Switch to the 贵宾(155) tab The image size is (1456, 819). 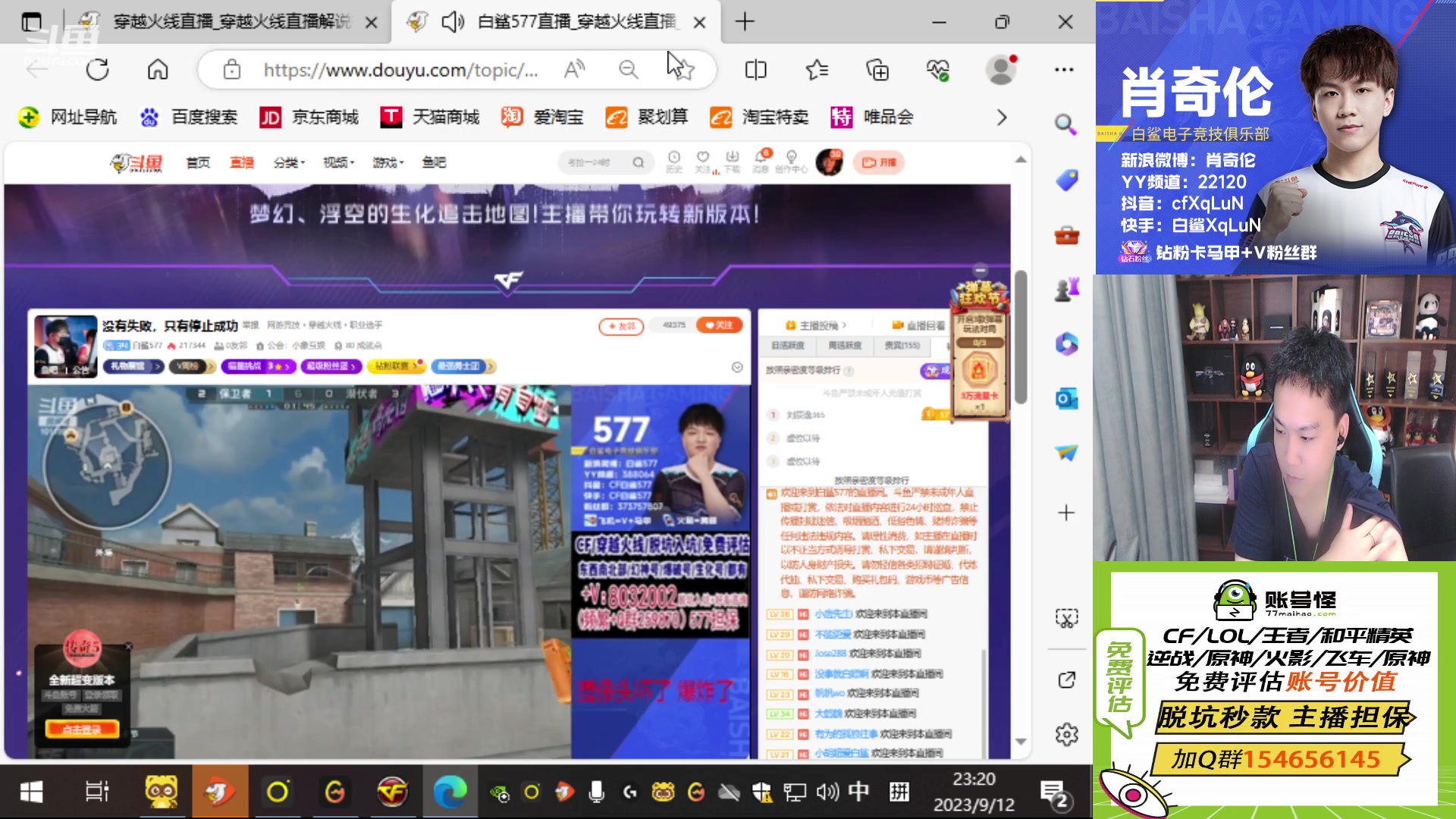902,345
